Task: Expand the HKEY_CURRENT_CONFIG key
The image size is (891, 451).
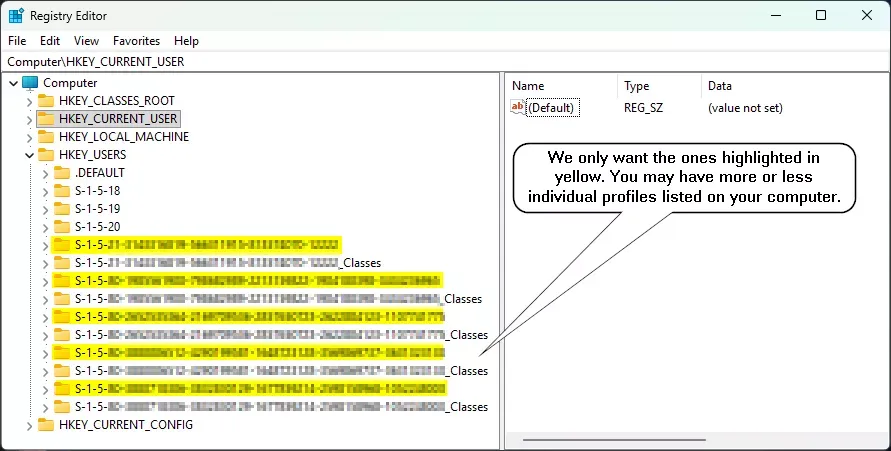Action: point(30,425)
